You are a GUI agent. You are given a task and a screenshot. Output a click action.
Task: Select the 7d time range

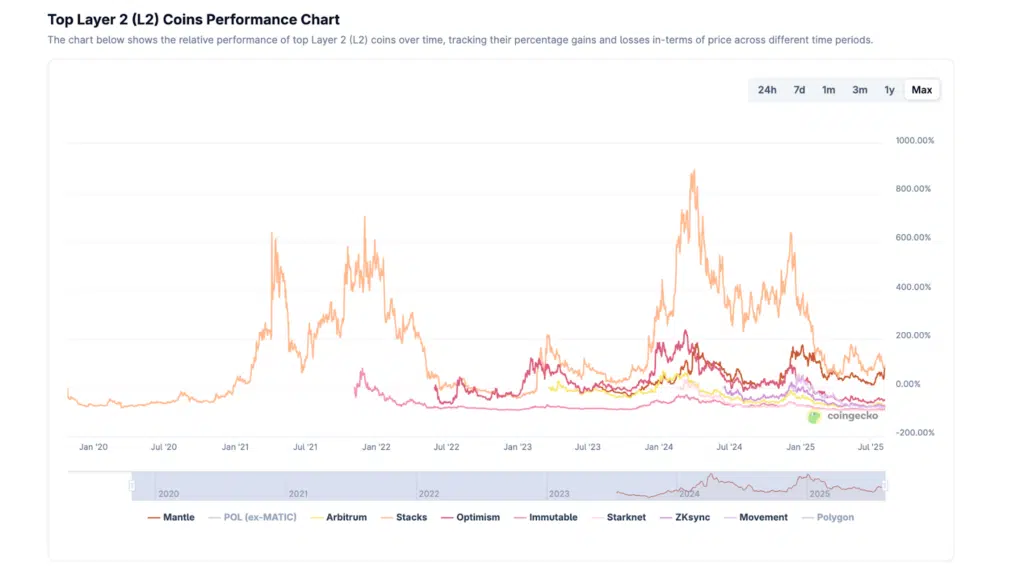(x=799, y=90)
